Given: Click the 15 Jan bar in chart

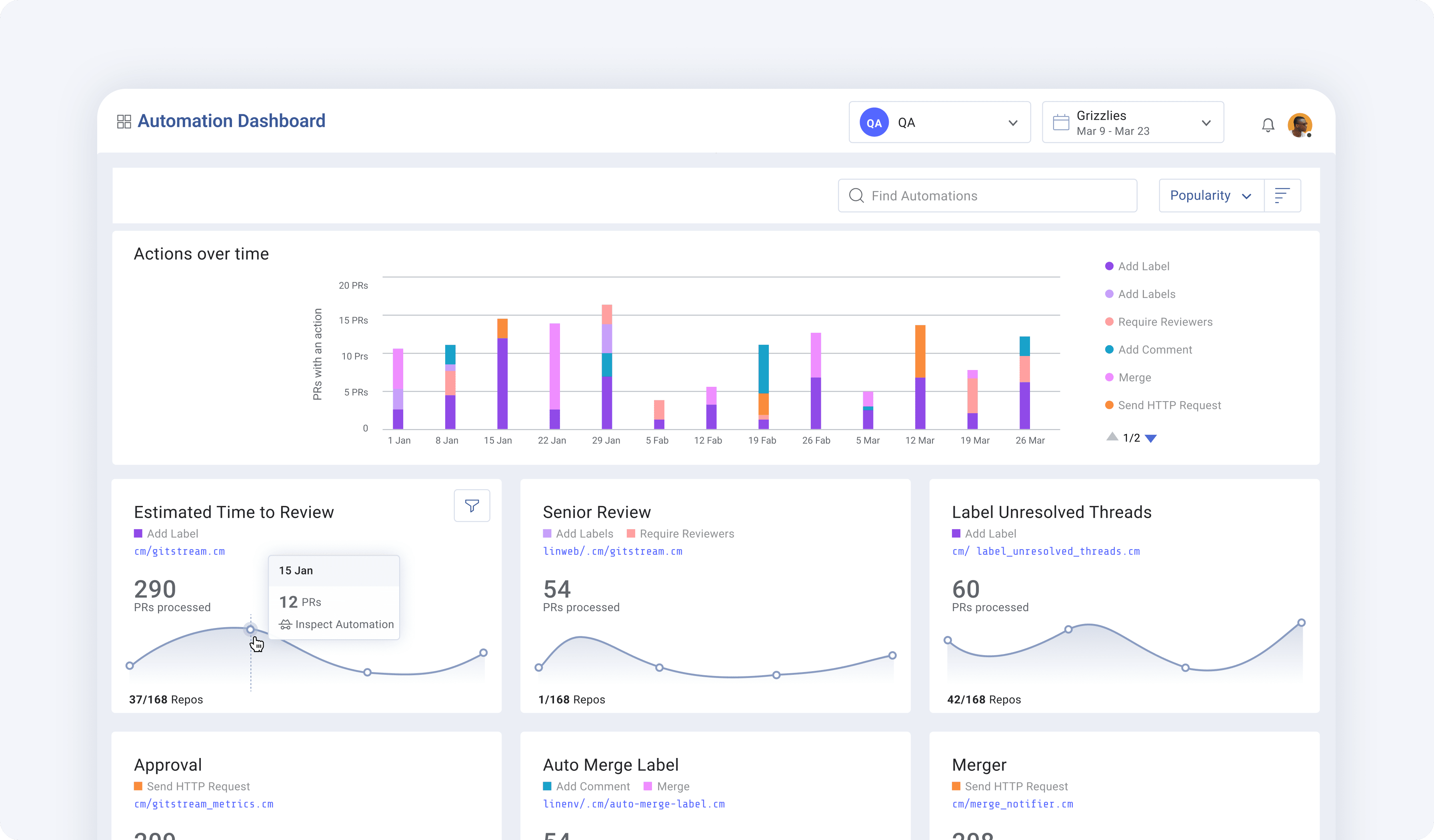Looking at the screenshot, I should 502,374.
